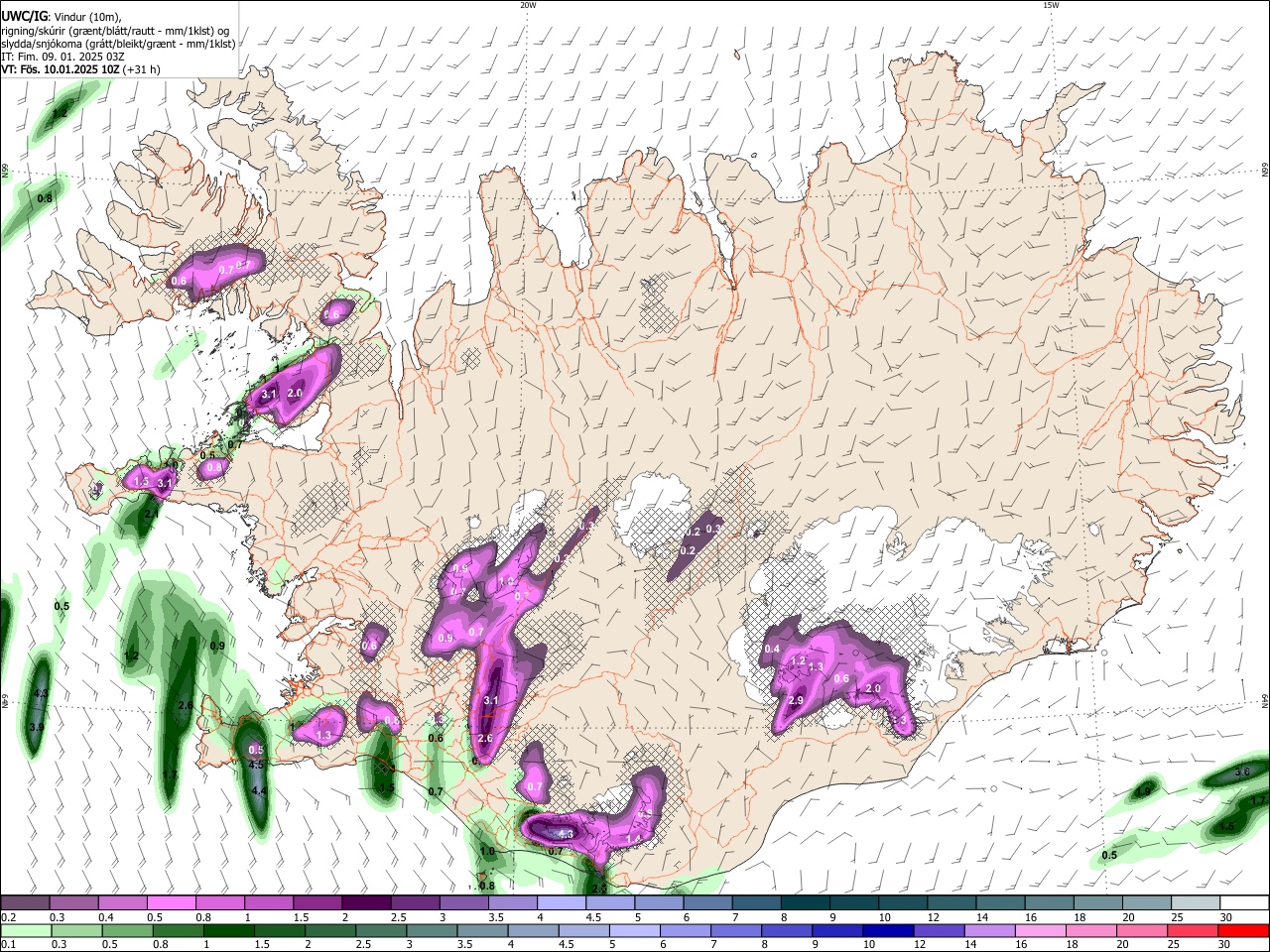The width and height of the screenshot is (1270, 952).
Task: Pick the pale green lower swatch between 0.1 and 0.3
Action: point(25,930)
